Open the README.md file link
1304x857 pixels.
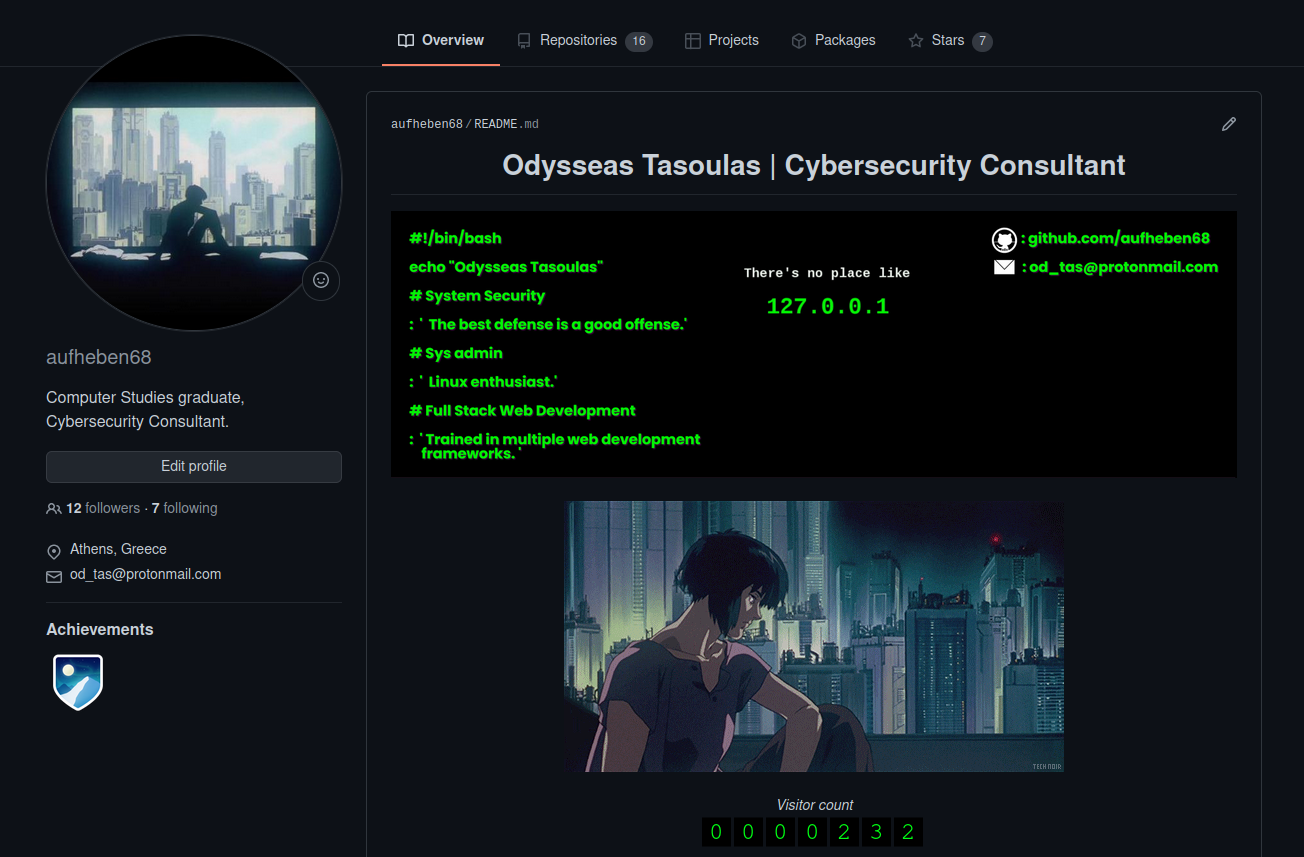(x=506, y=125)
